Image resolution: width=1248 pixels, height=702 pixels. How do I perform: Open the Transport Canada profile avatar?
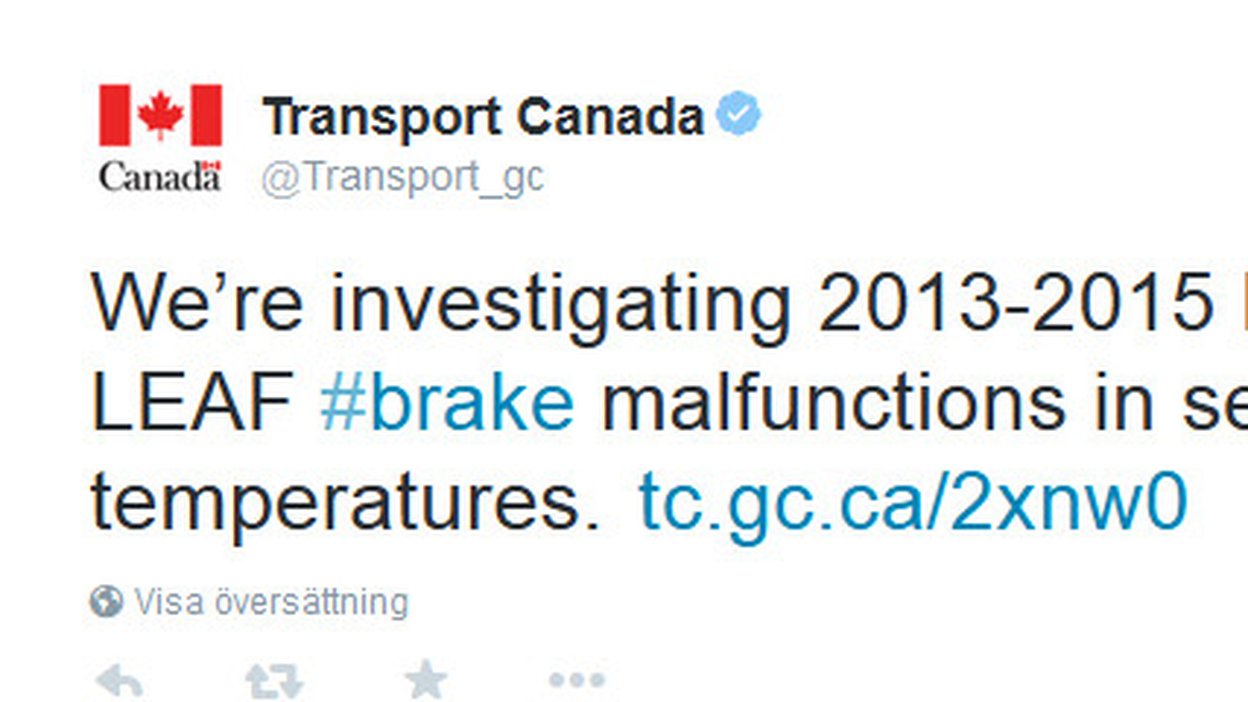160,138
